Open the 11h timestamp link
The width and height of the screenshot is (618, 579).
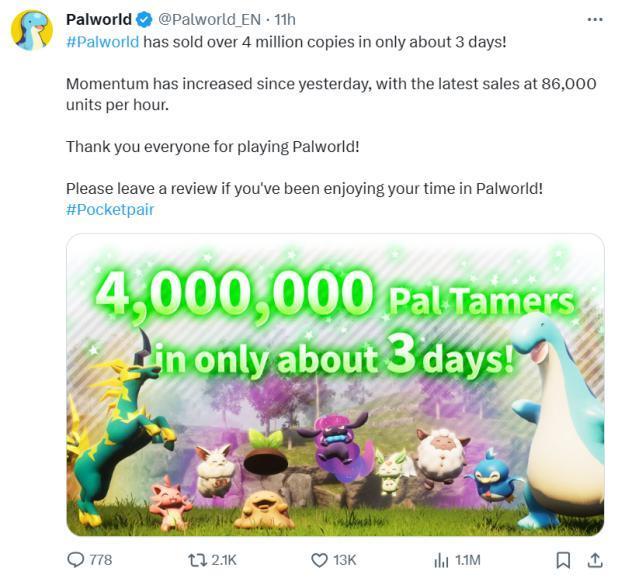(x=285, y=19)
